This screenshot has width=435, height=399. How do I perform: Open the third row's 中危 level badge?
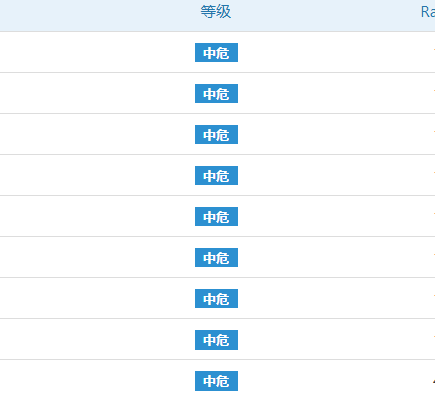pyautogui.click(x=216, y=134)
